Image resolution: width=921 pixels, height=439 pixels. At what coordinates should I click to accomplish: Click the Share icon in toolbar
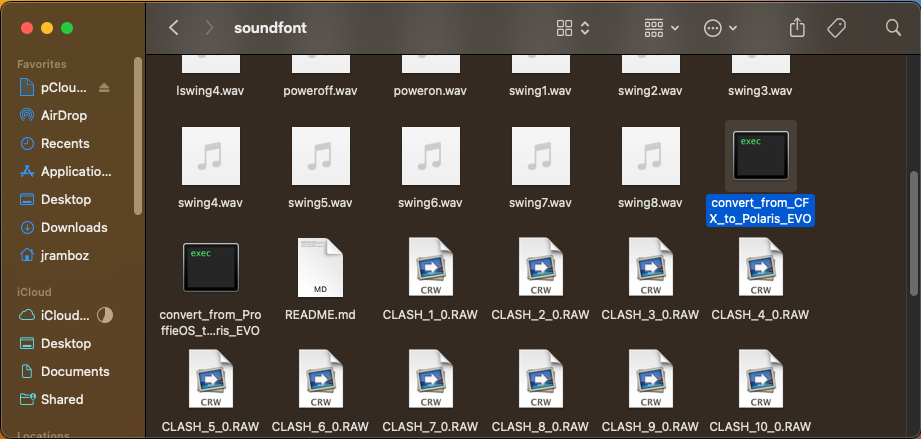pos(797,28)
